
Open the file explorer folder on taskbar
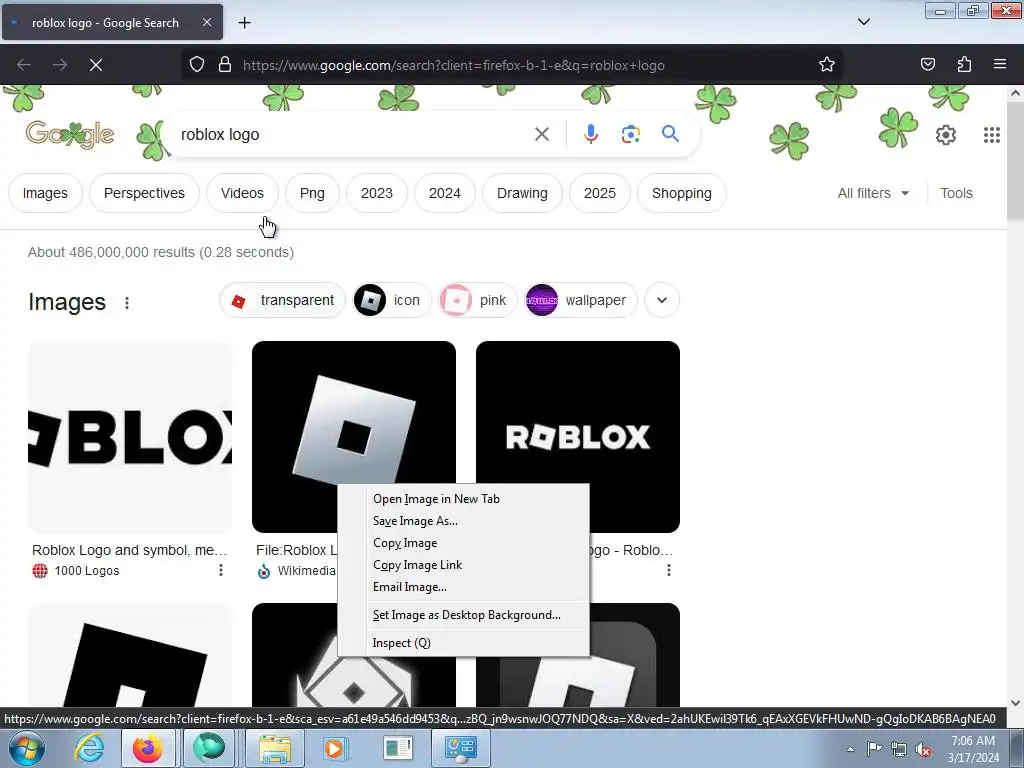[275, 748]
